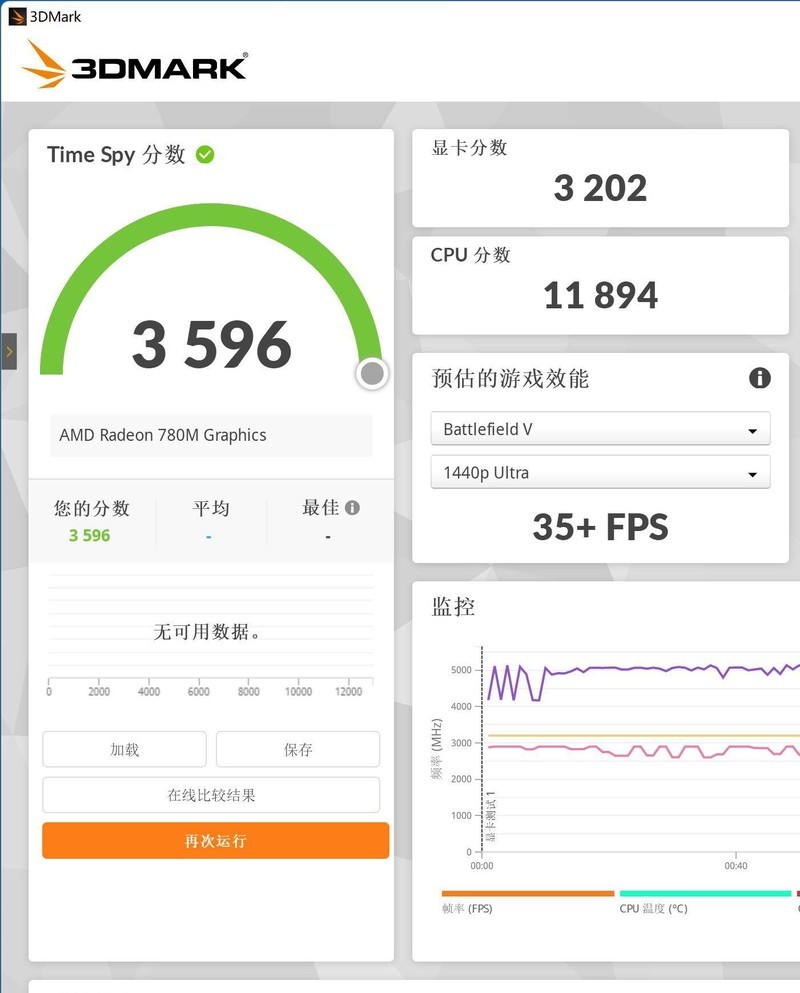Click the info icon next to 预估的游戏效能
Viewport: 800px width, 993px height.
click(x=760, y=378)
